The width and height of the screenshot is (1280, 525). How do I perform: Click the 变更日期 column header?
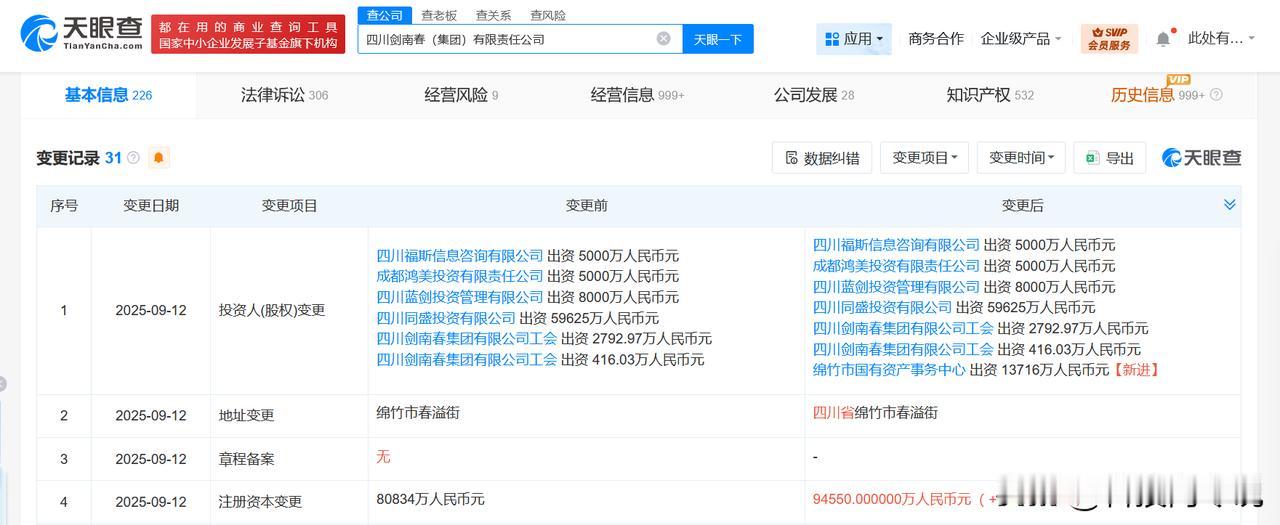(151, 205)
